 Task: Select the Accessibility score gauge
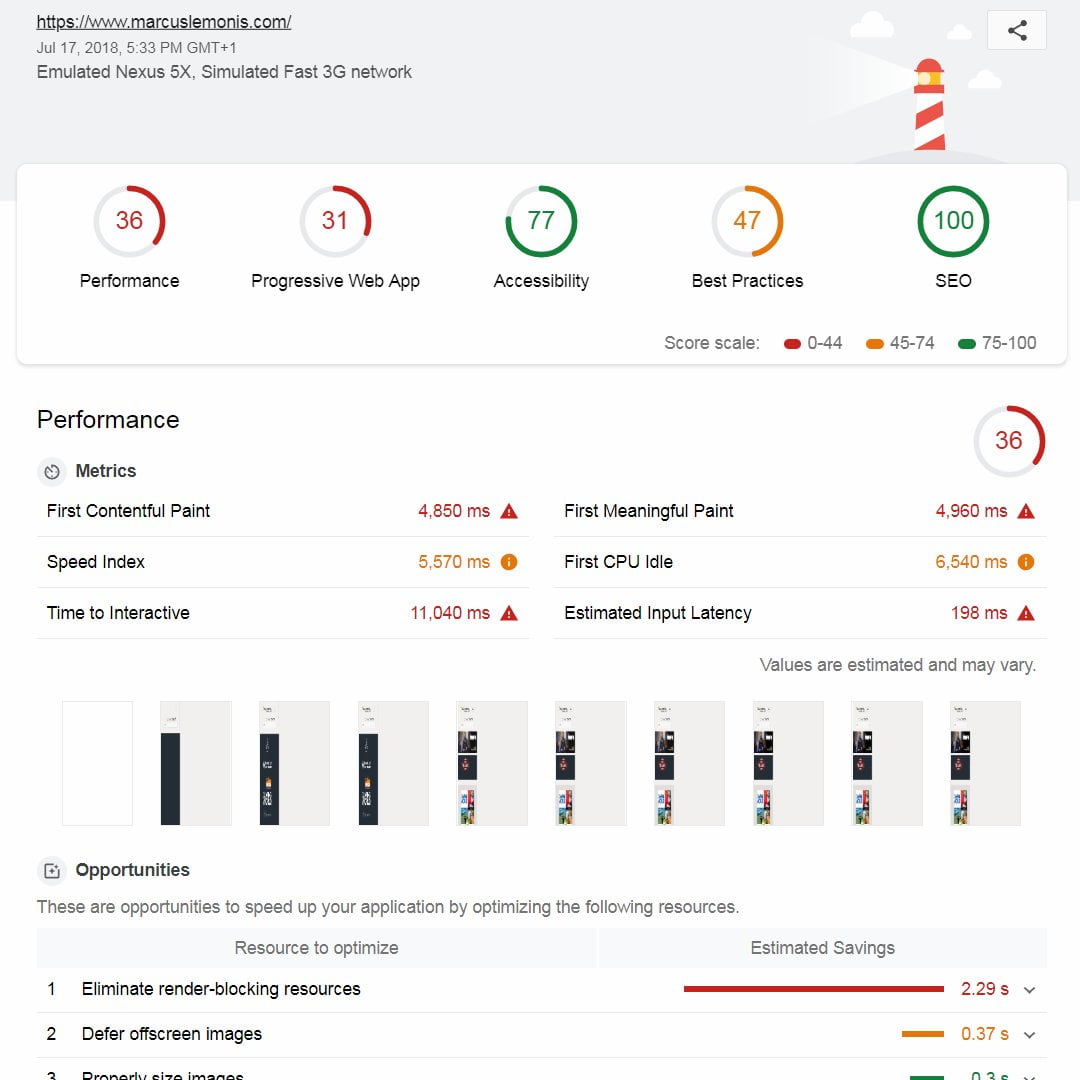(x=541, y=222)
